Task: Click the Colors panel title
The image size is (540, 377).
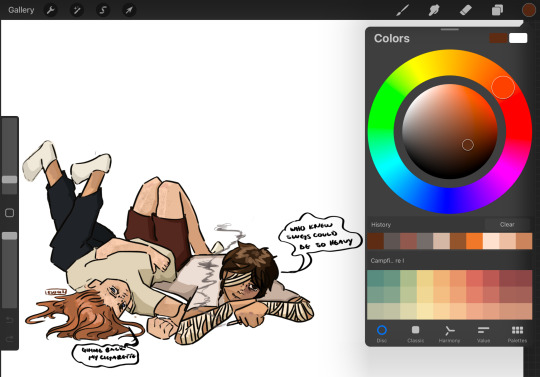Action: [x=392, y=38]
